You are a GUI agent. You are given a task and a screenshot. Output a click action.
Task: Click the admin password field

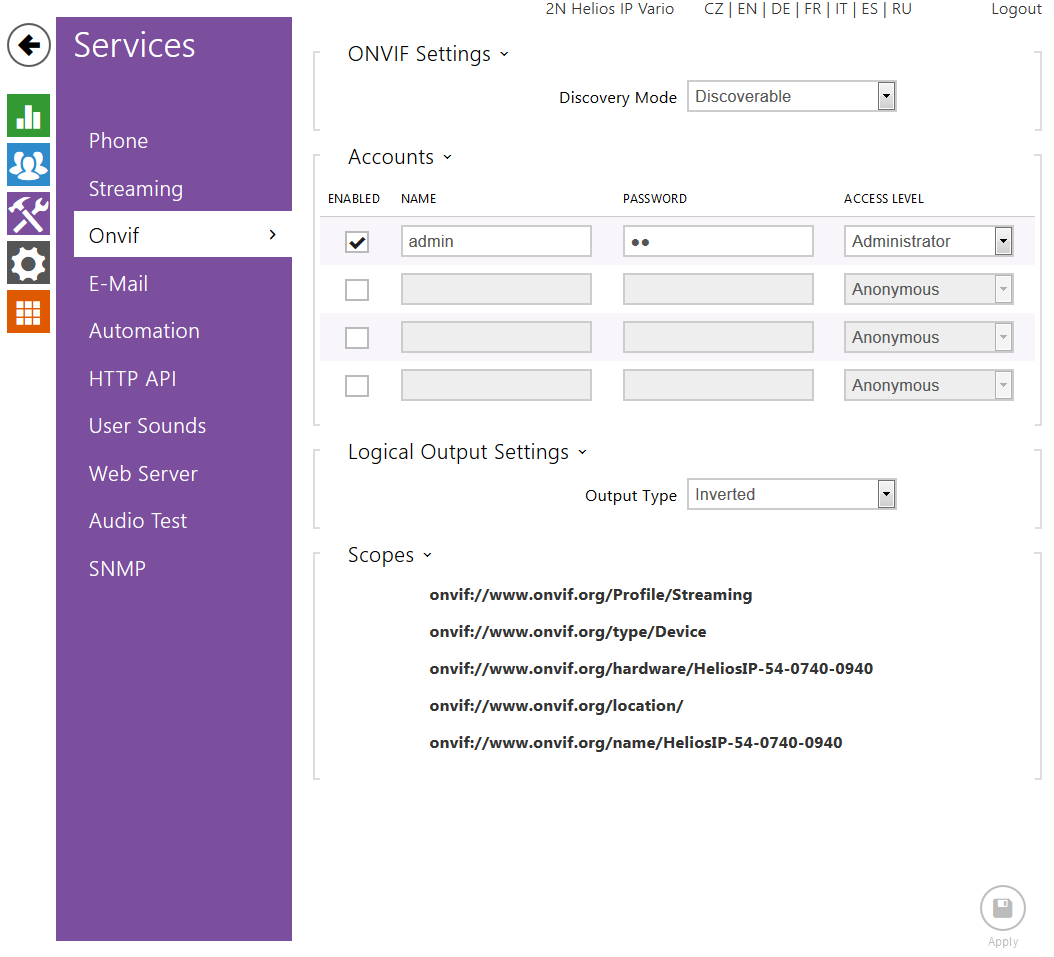pos(717,241)
